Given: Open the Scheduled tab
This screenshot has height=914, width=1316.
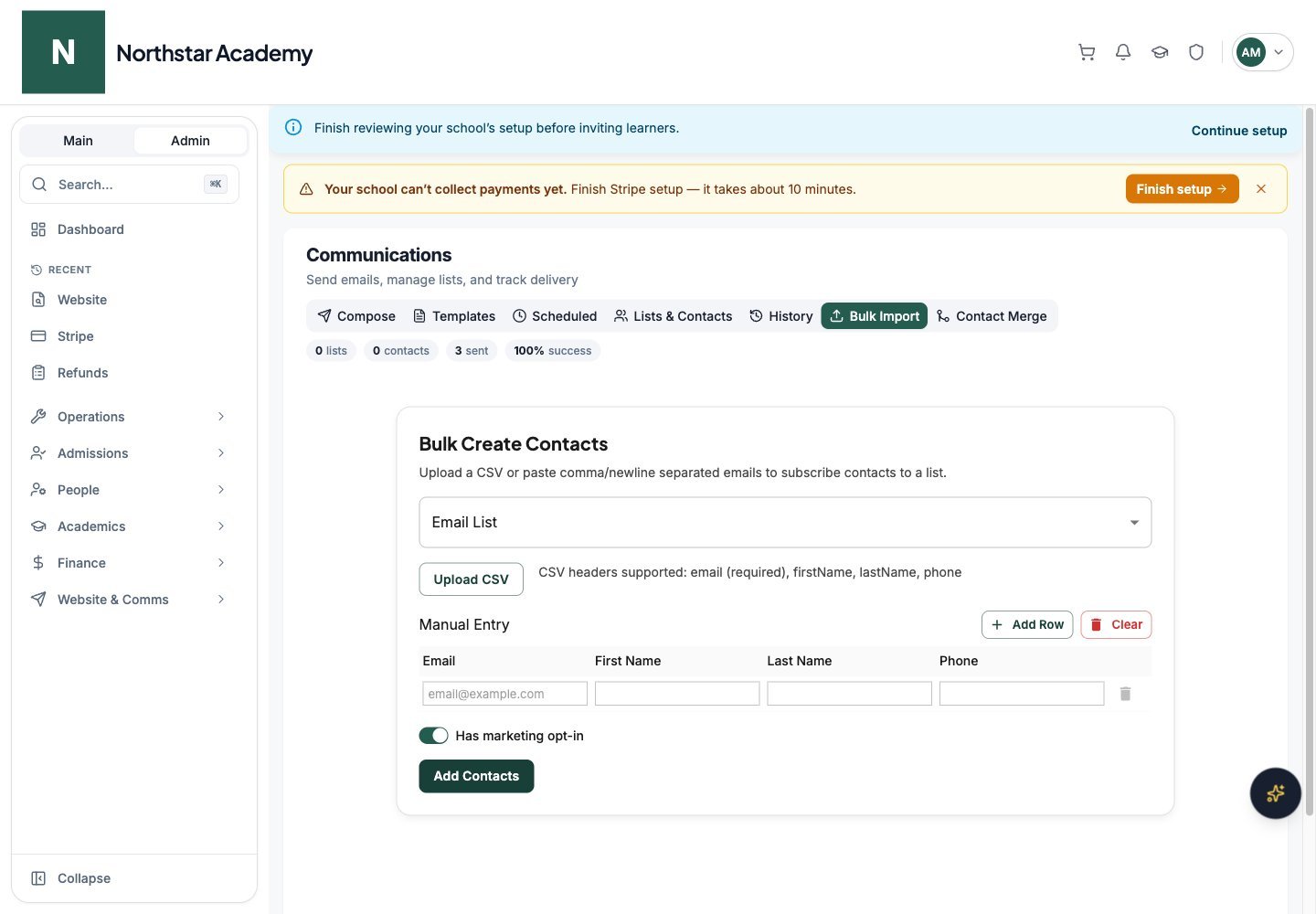Looking at the screenshot, I should (555, 316).
